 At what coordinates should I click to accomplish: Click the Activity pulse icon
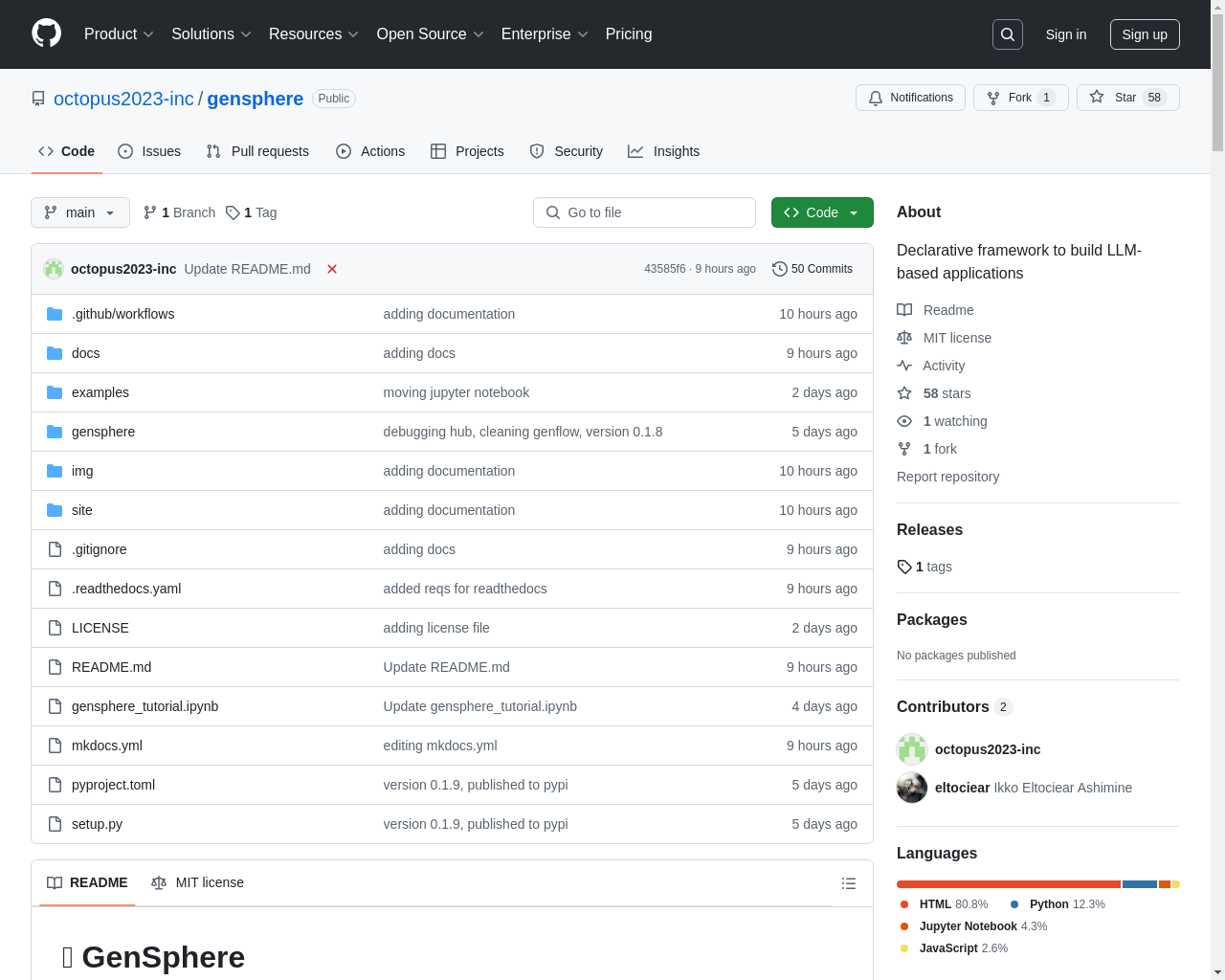[904, 366]
